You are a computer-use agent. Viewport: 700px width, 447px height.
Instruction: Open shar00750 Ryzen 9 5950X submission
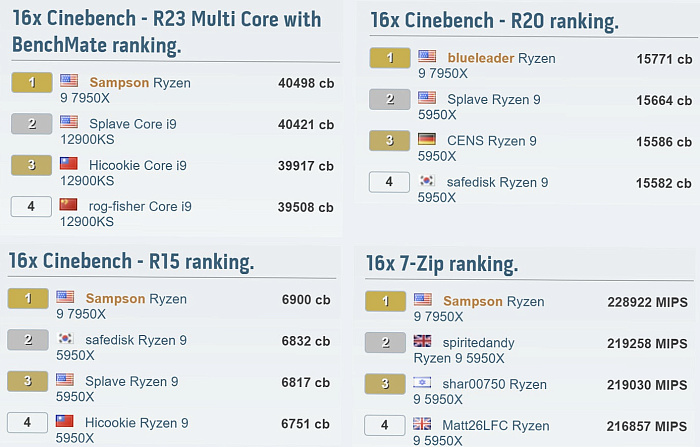pyautogui.click(x=480, y=392)
